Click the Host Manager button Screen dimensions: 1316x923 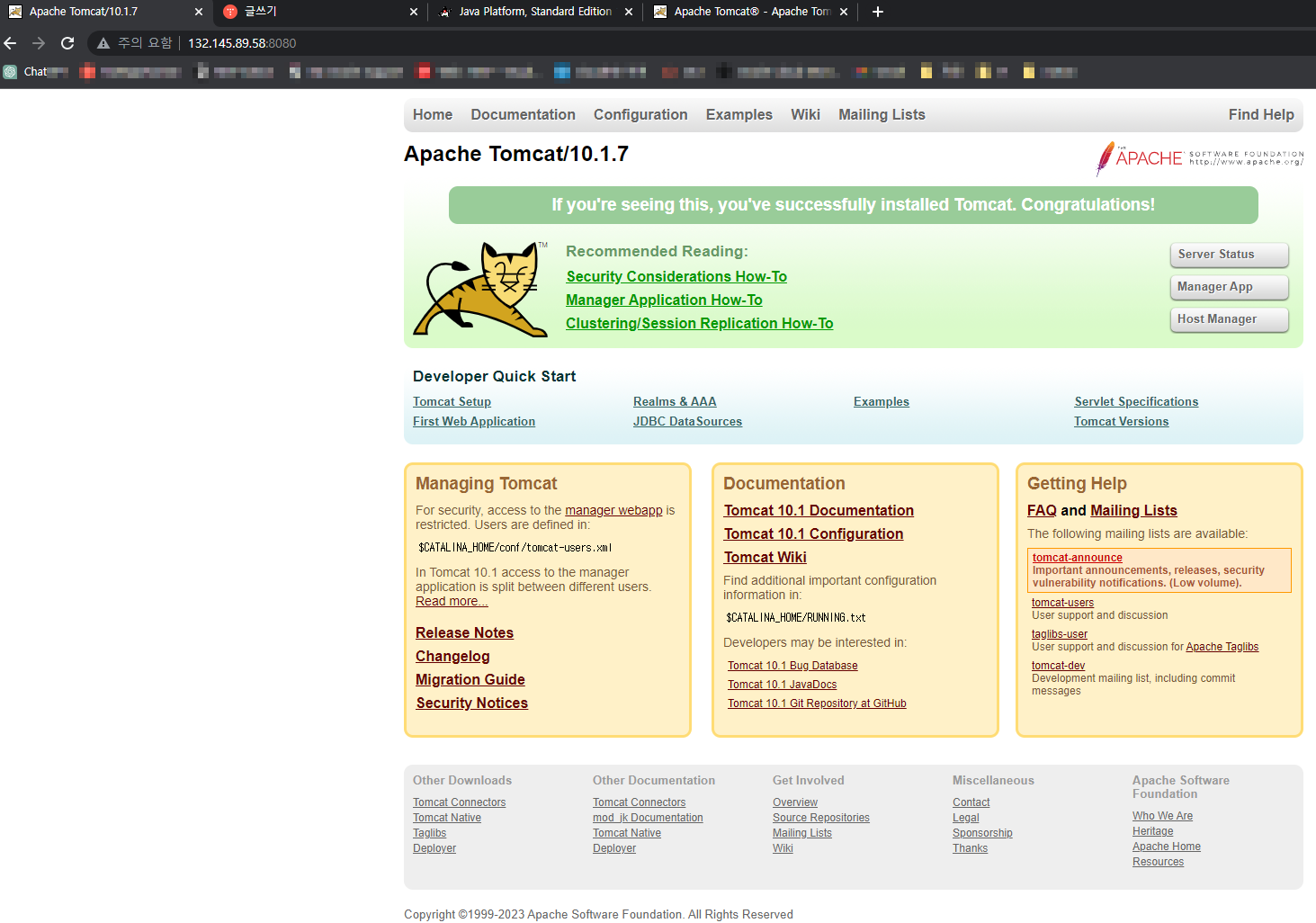[1229, 319]
